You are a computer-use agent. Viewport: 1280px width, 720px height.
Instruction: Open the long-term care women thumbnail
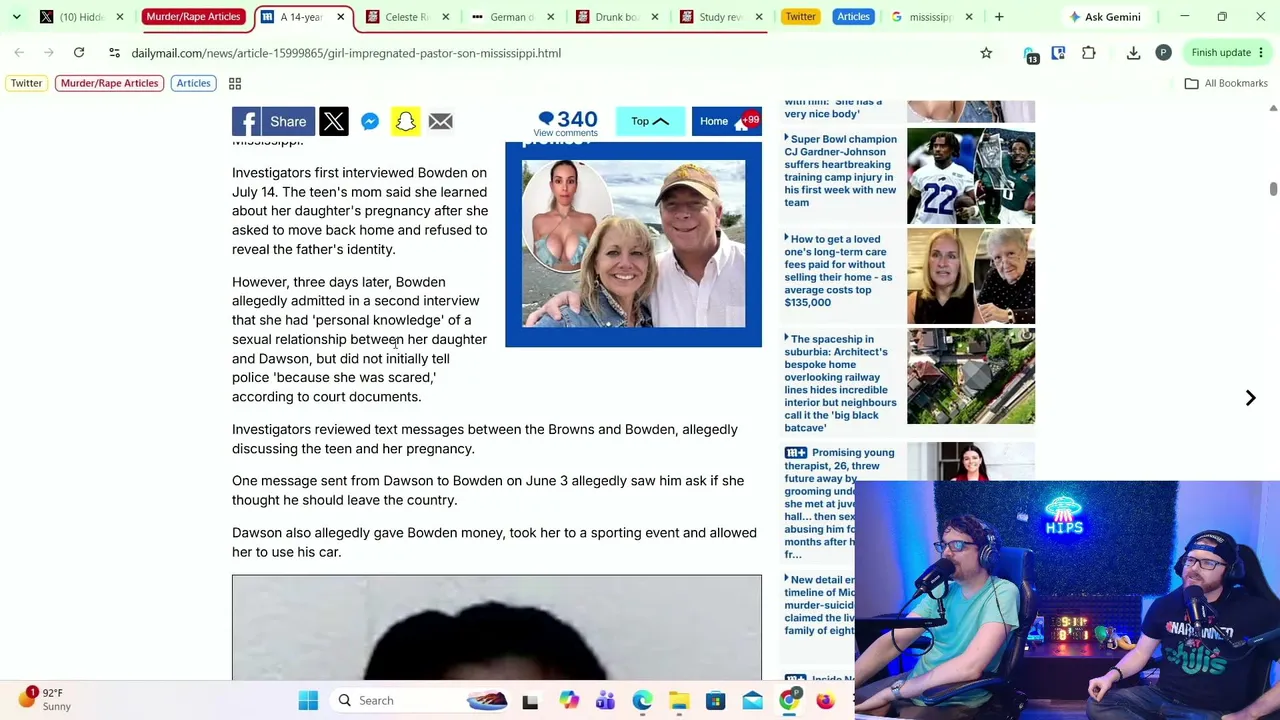click(x=971, y=276)
